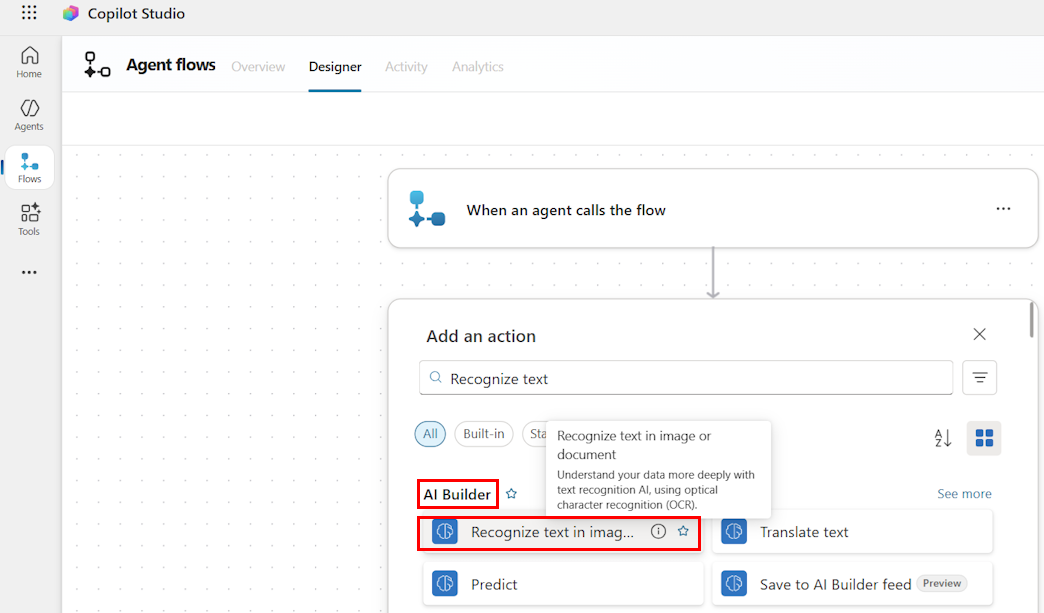Expand the sidebar more options ellipsis
This screenshot has height=613, width=1044.
(x=29, y=272)
